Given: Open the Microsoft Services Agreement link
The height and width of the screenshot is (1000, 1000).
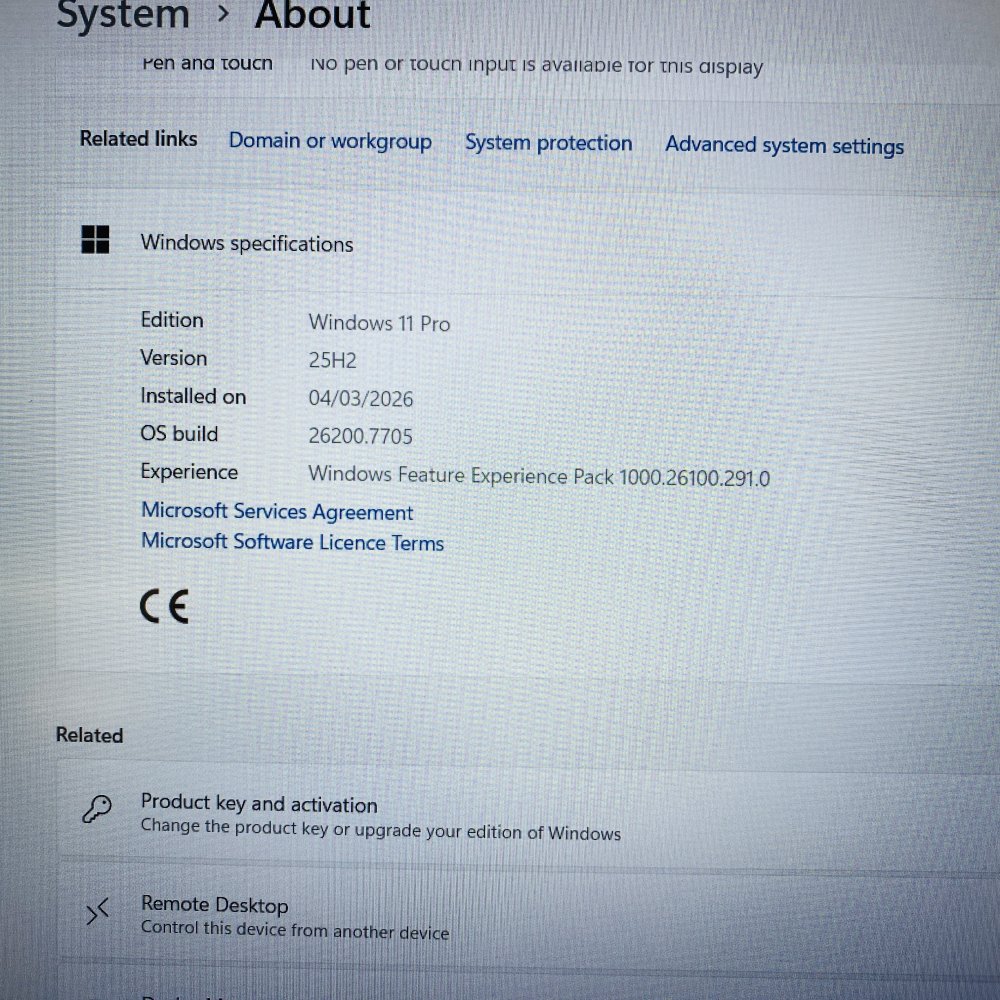Looking at the screenshot, I should coord(277,511).
